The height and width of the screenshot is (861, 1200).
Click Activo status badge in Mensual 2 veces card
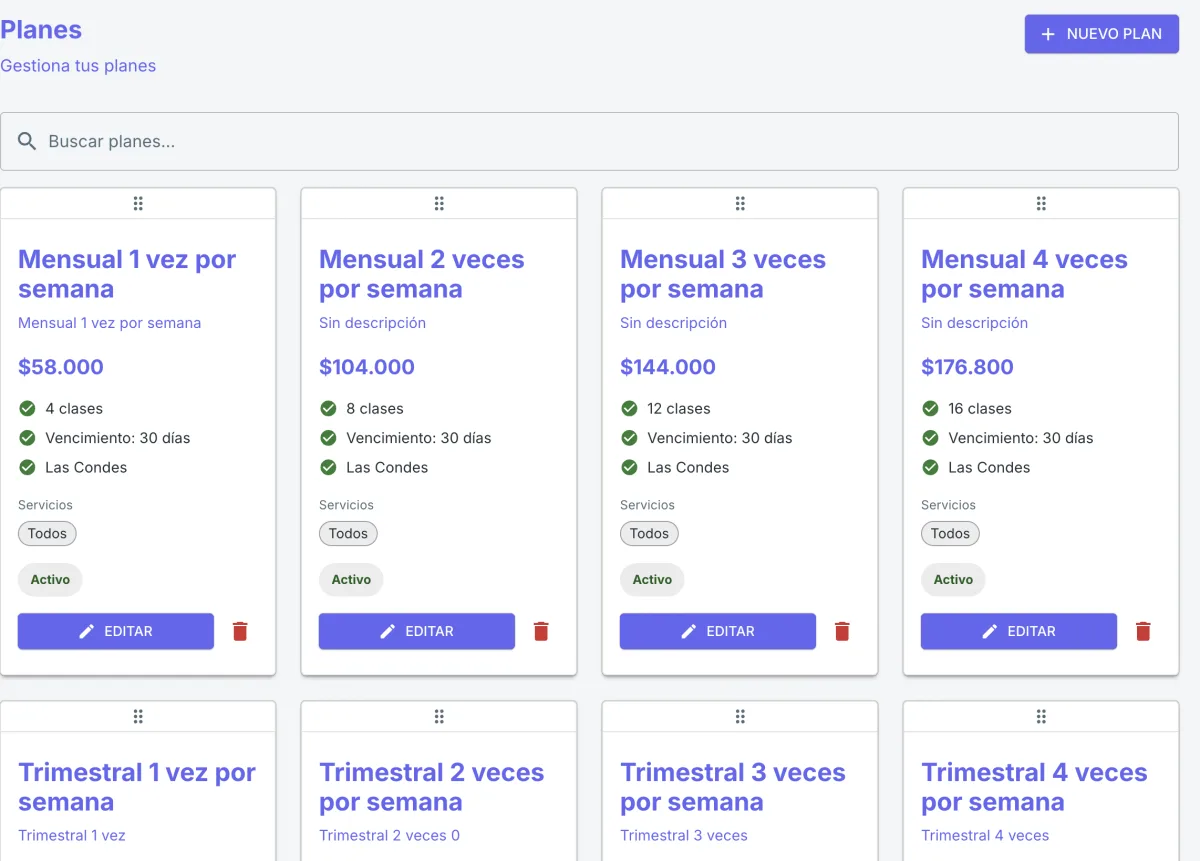(351, 579)
